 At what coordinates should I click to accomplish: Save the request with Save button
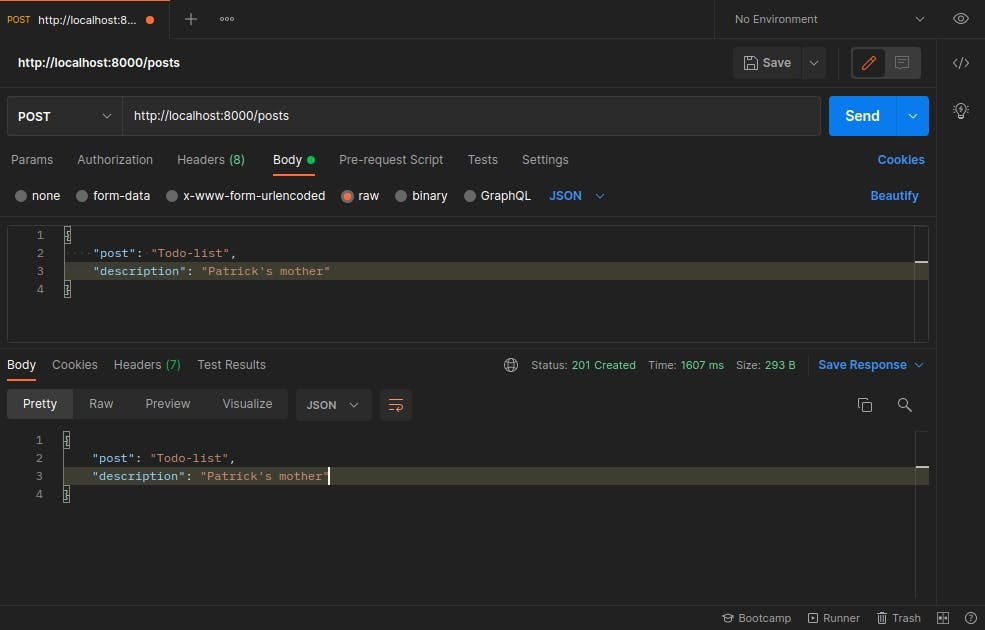[767, 63]
